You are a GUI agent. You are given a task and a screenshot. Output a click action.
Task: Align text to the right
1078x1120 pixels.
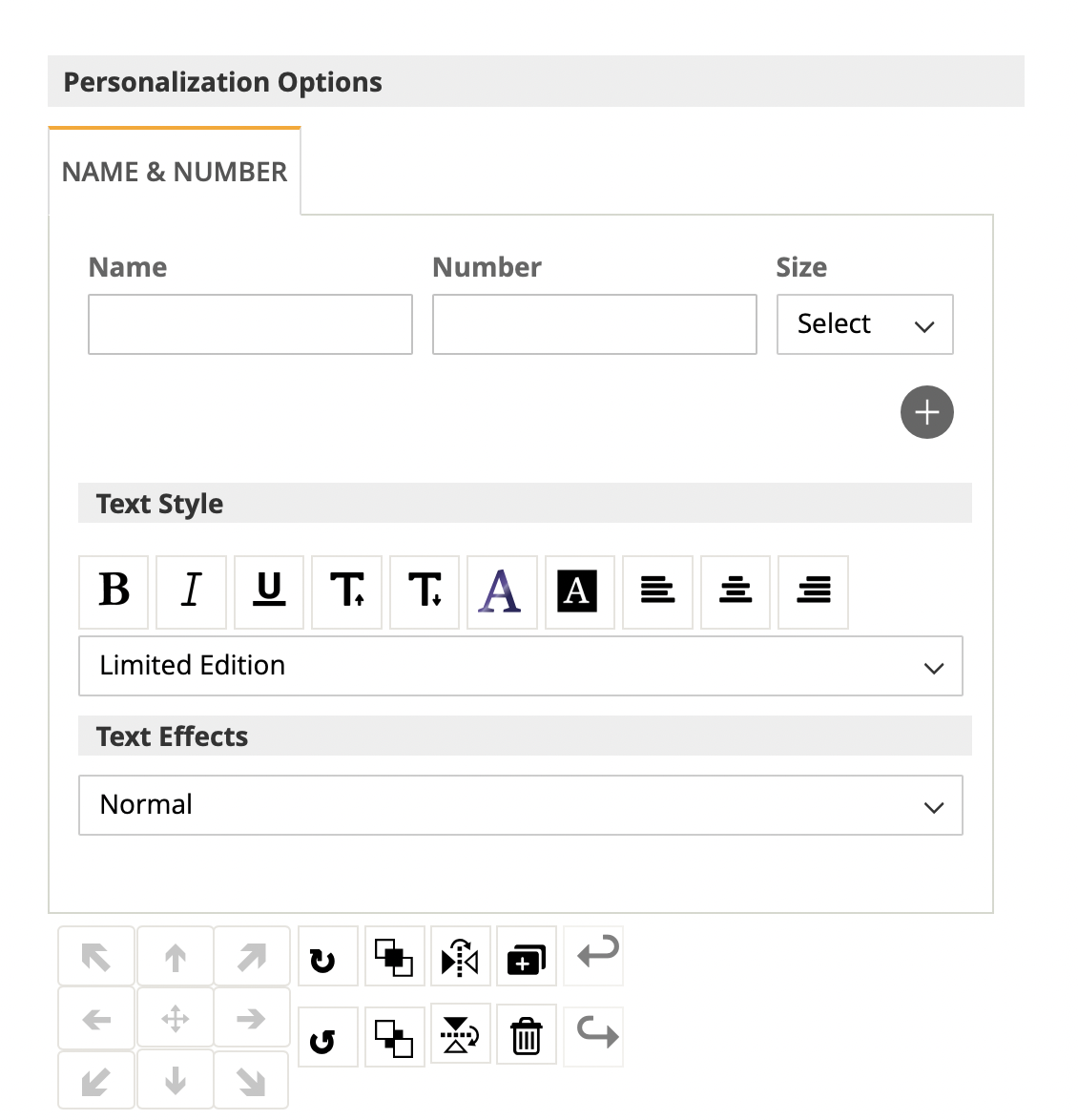click(x=813, y=592)
